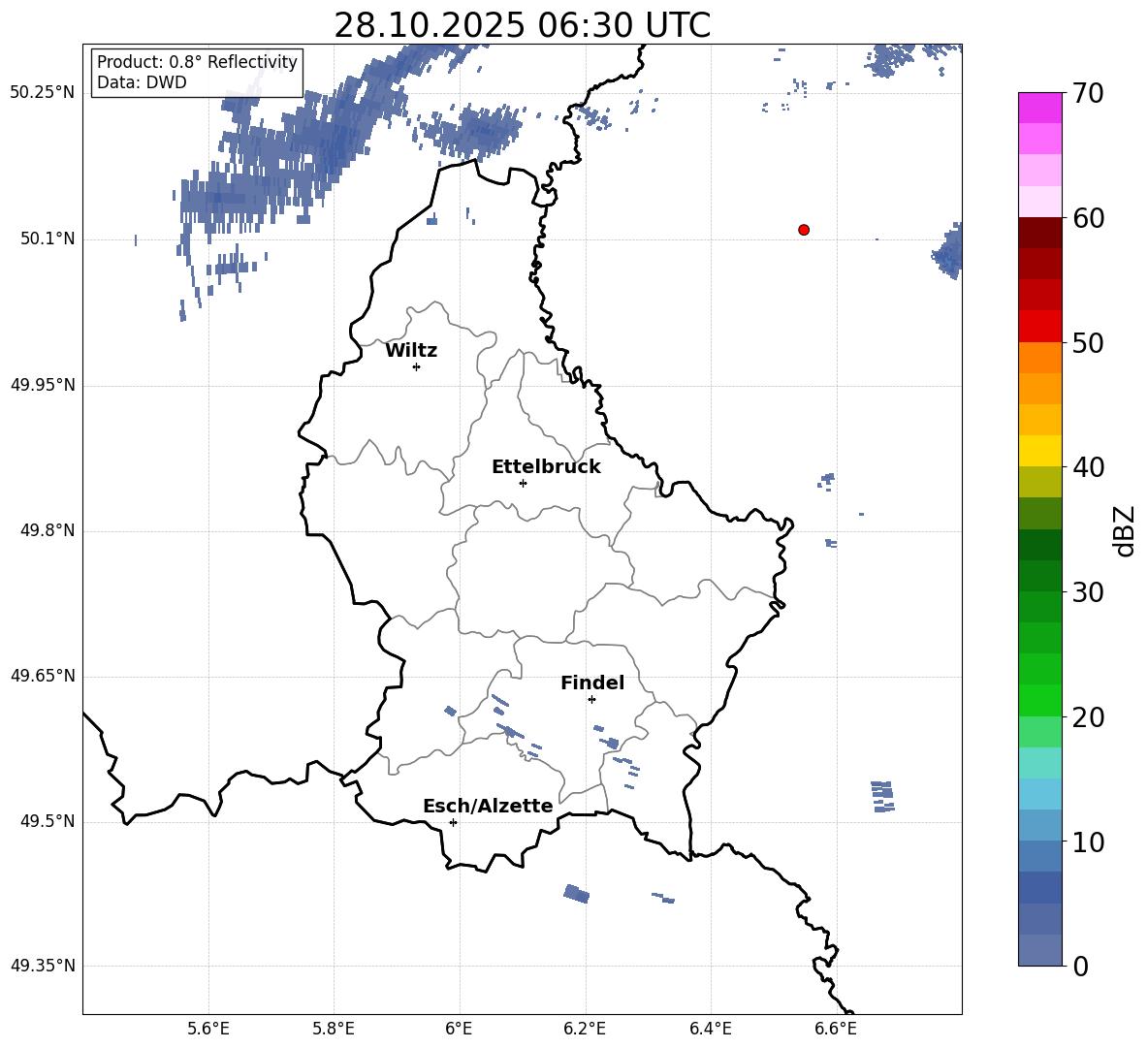Click the yellow colorbar segment above 40
The image size is (1148, 1048).
(1040, 451)
